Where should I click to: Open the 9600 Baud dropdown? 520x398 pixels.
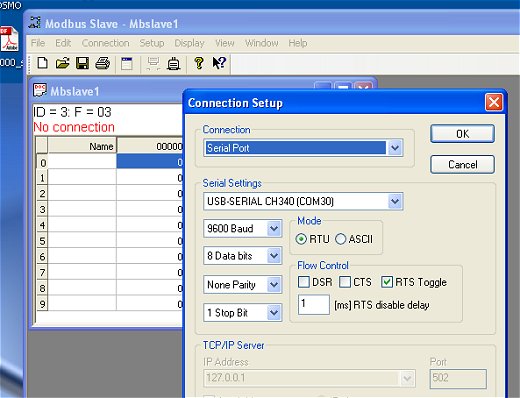[274, 228]
